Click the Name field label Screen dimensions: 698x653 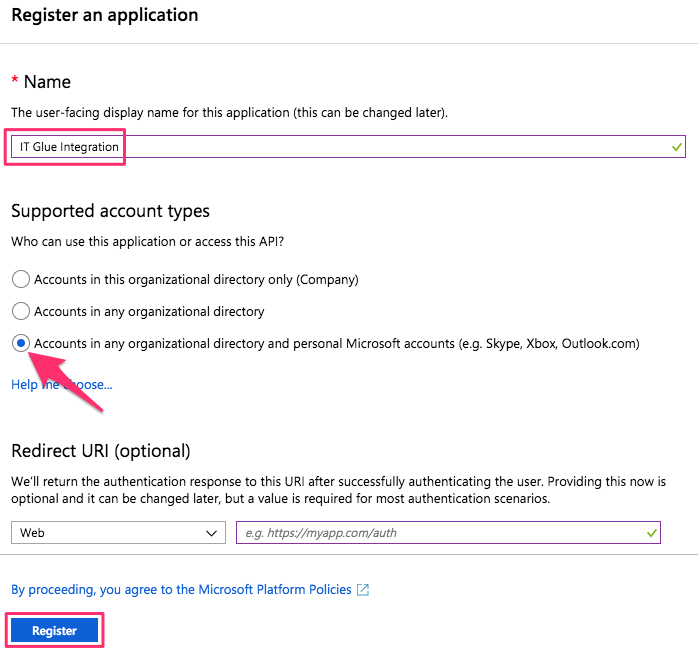[47, 82]
